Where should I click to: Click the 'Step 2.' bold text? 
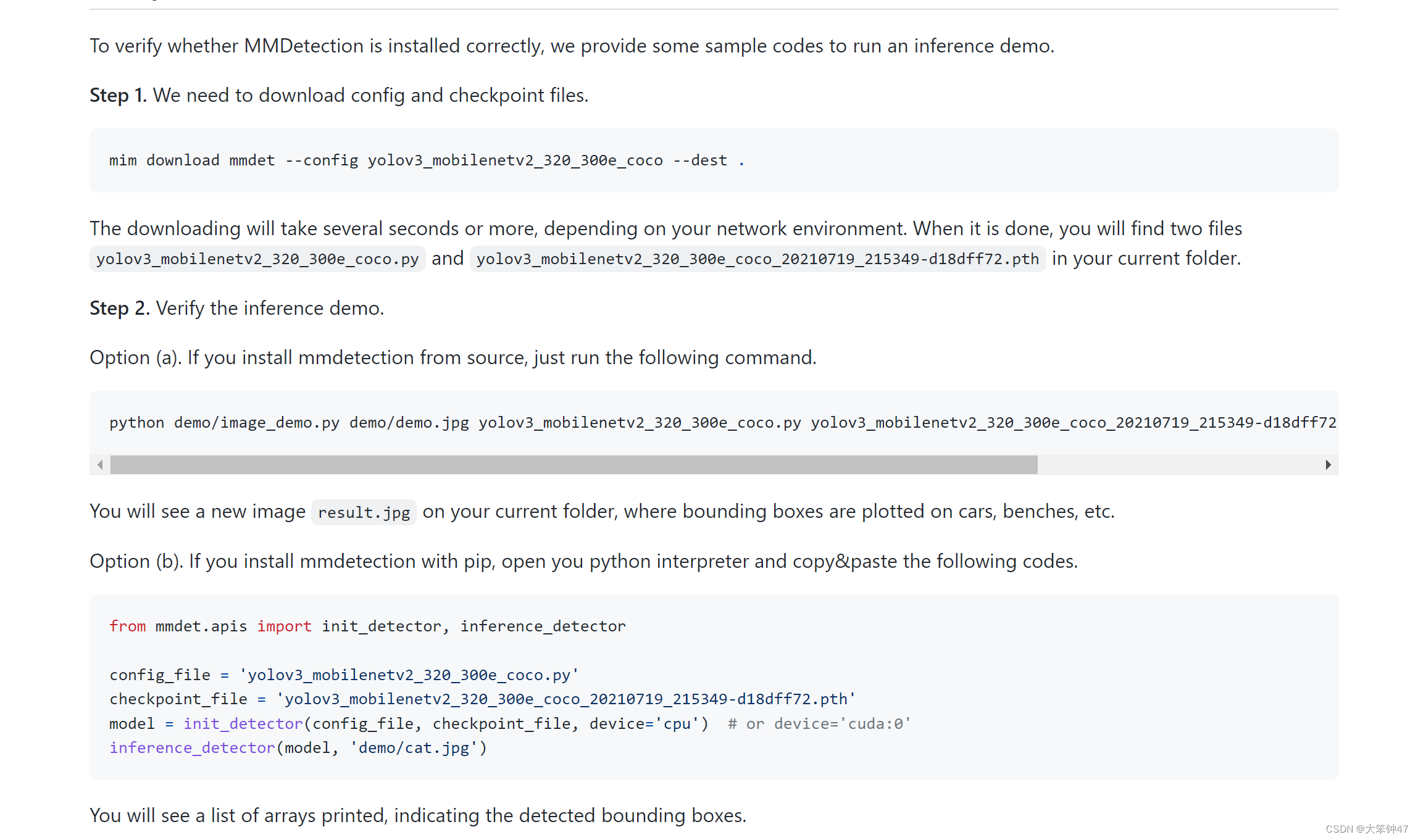(x=120, y=309)
